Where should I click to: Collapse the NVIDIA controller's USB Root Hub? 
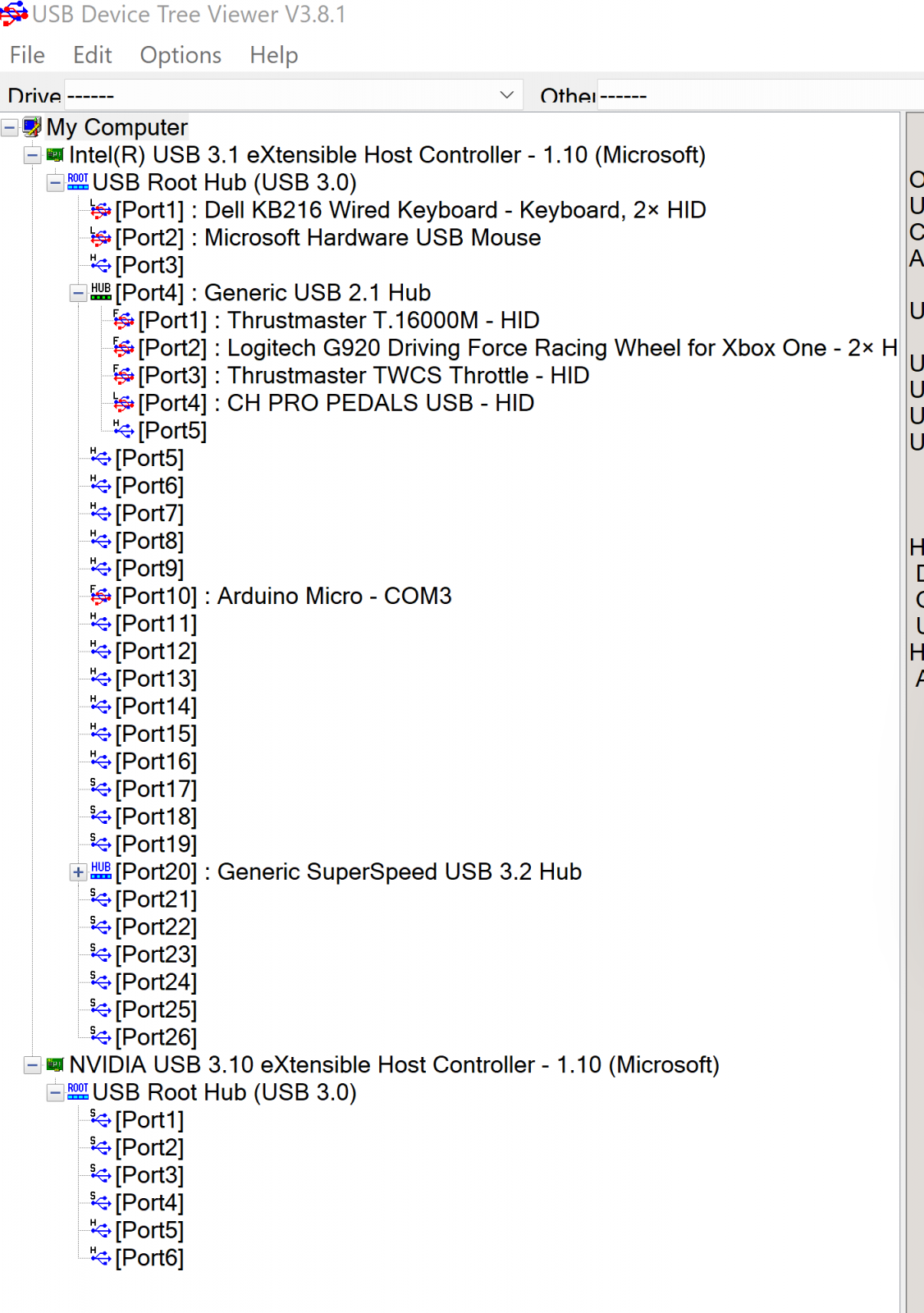pos(55,1093)
